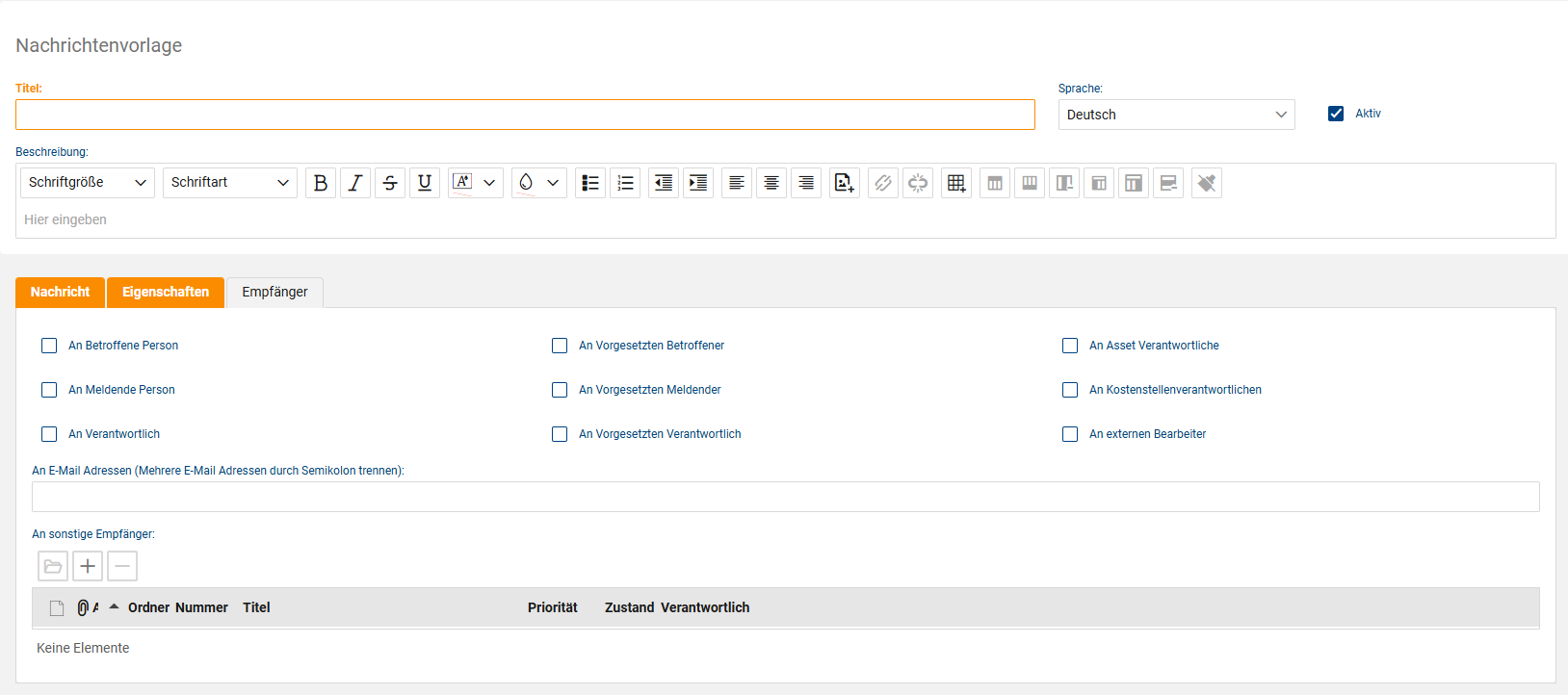The width and height of the screenshot is (1568, 695).
Task: Apply underline formatting
Action: click(x=425, y=183)
